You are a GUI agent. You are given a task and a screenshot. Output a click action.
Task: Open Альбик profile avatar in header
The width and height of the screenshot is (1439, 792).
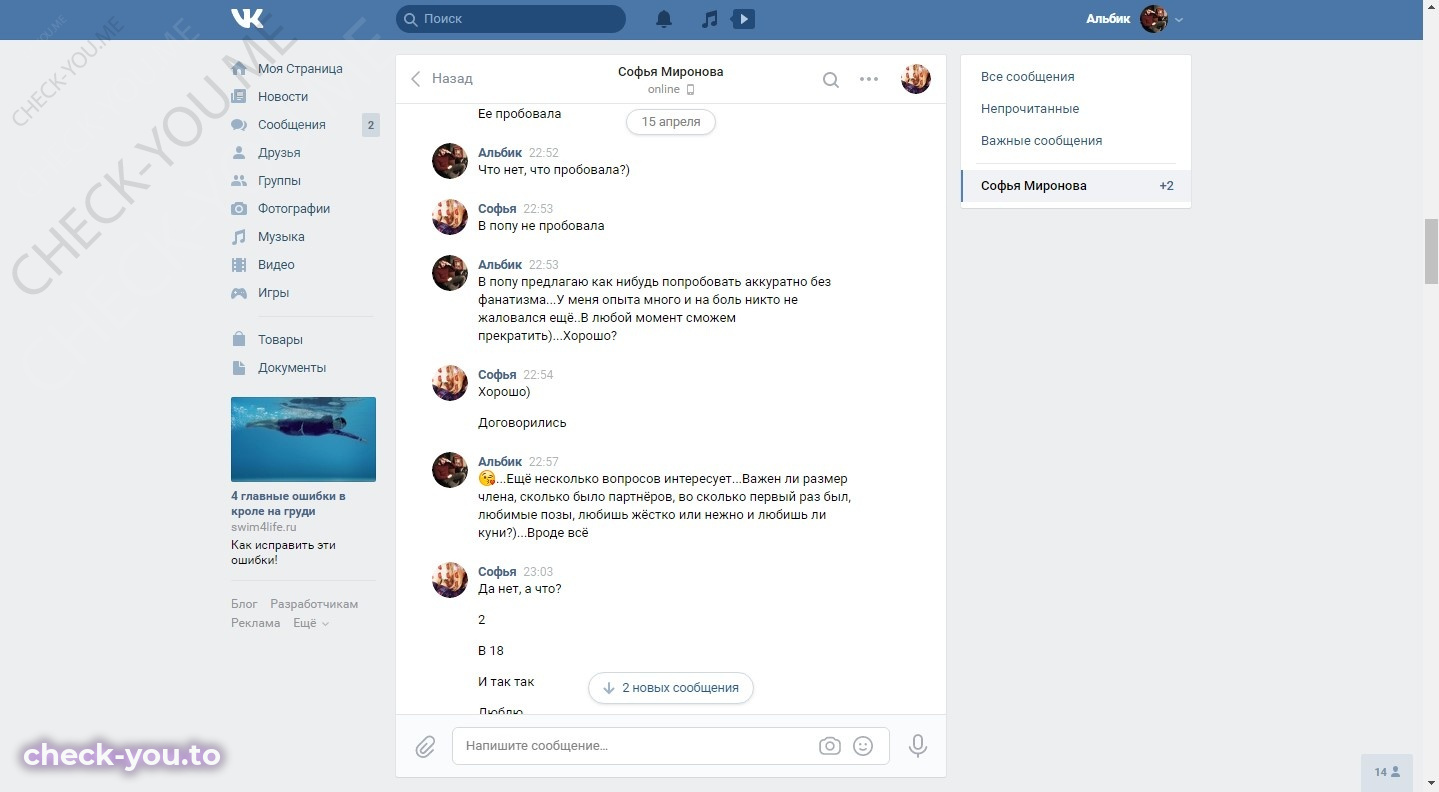[1154, 19]
